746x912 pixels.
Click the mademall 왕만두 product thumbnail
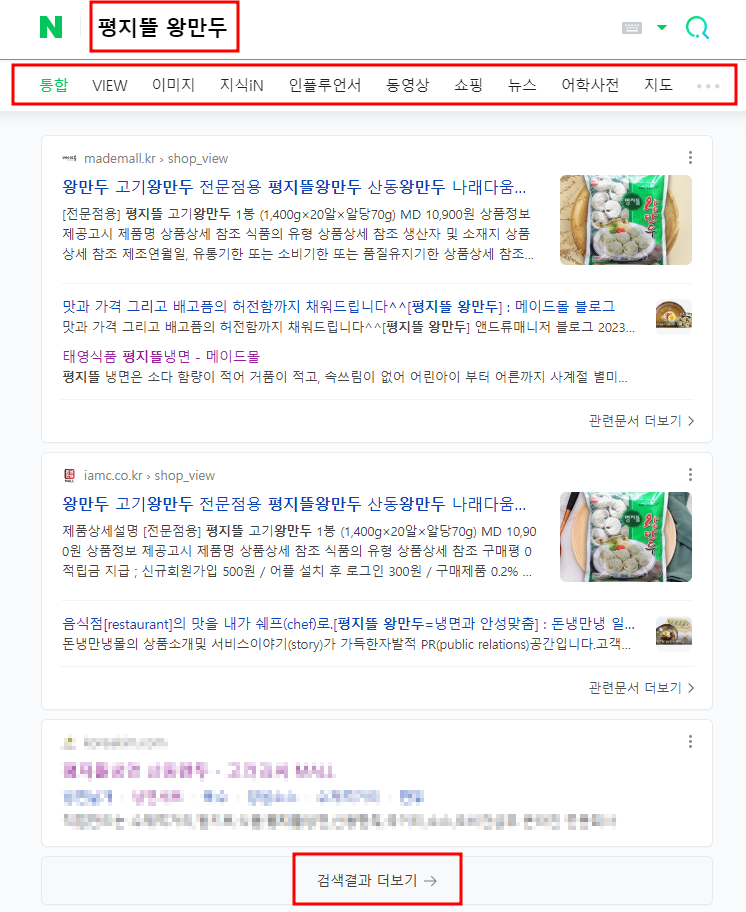[x=626, y=220]
